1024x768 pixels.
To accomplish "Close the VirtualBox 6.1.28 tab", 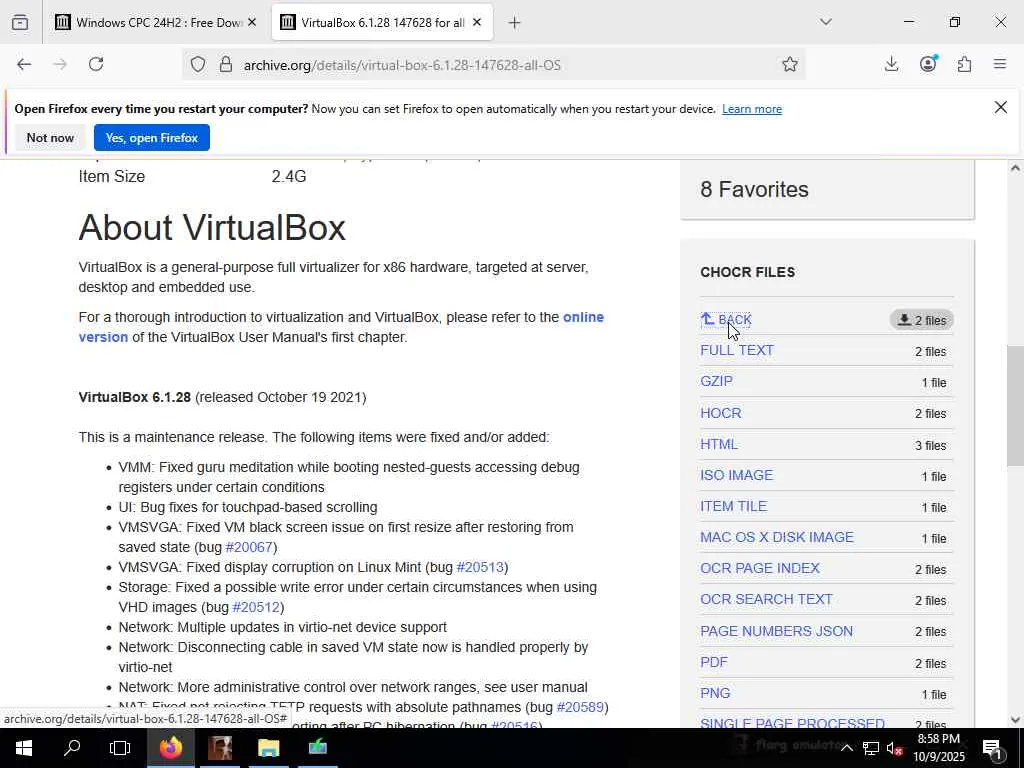I will coord(477,23).
